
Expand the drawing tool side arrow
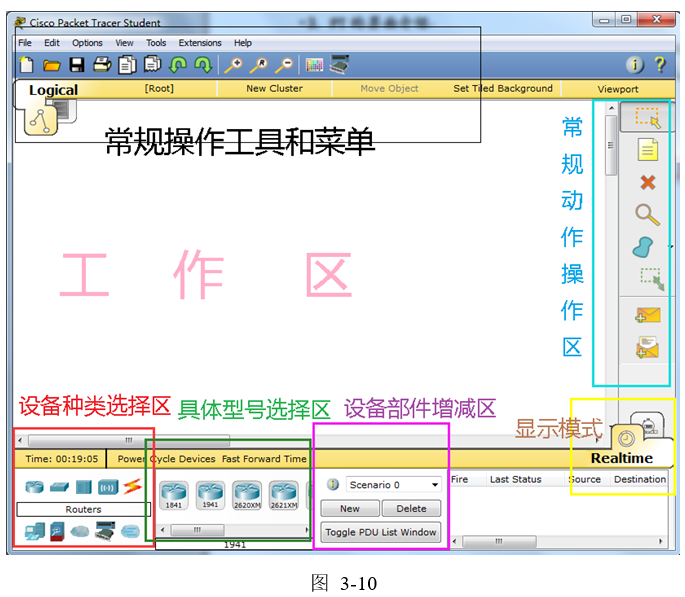pyautogui.click(x=671, y=246)
